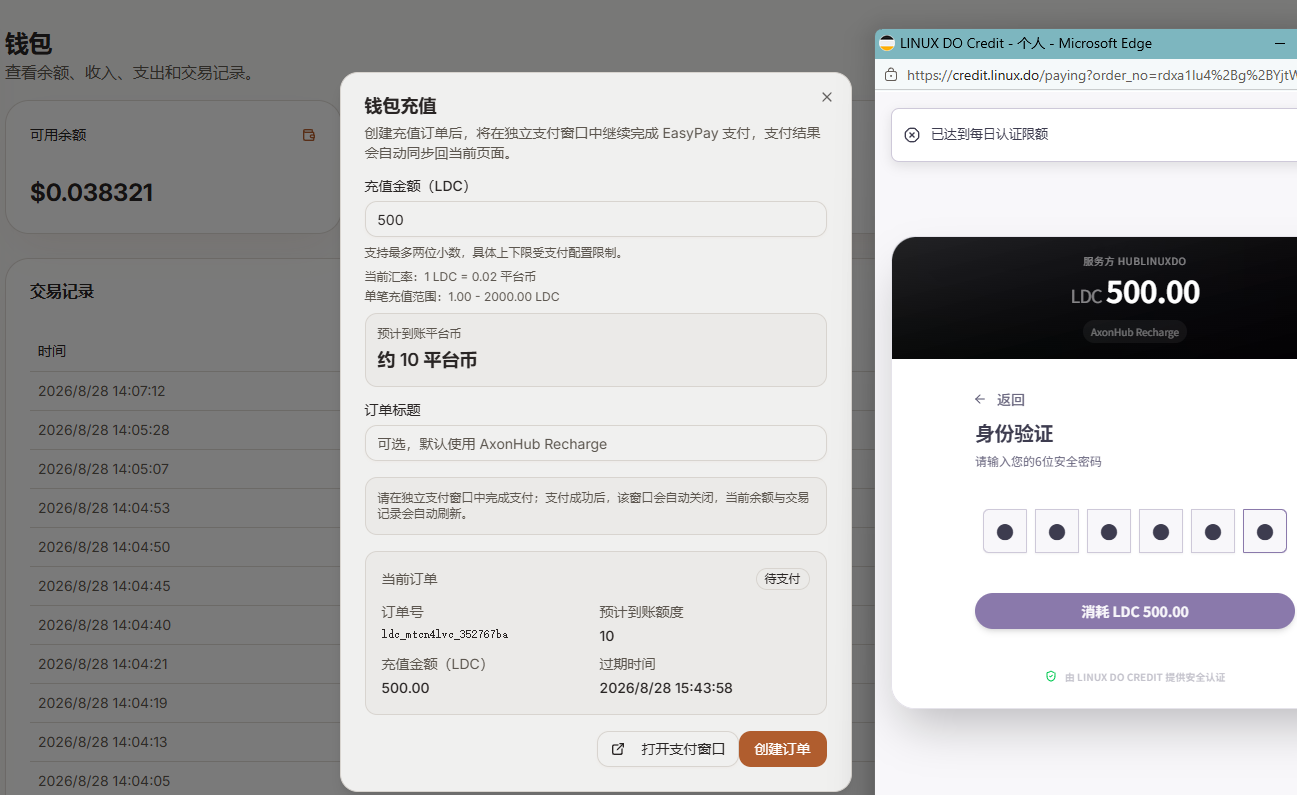Click the 时间 column header

click(52, 351)
